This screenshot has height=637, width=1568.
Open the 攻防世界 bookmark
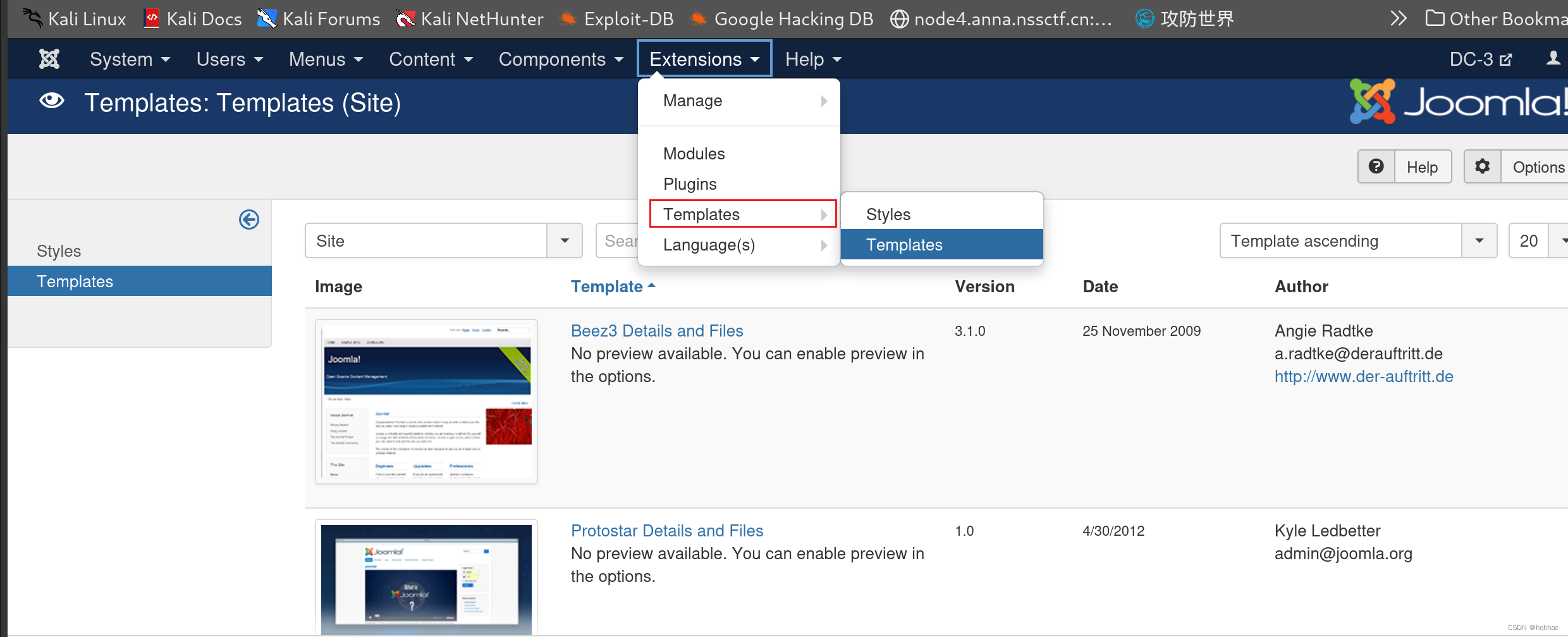click(x=1185, y=19)
